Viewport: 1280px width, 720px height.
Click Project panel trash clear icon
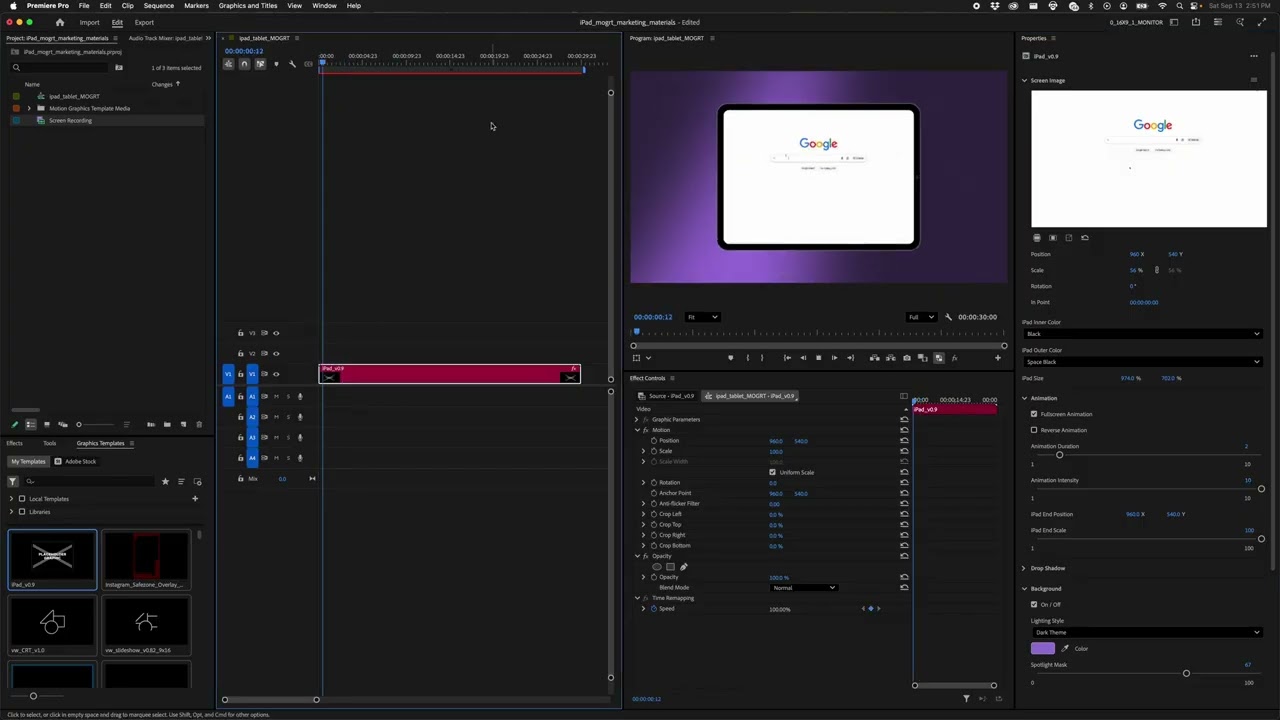coord(199,425)
